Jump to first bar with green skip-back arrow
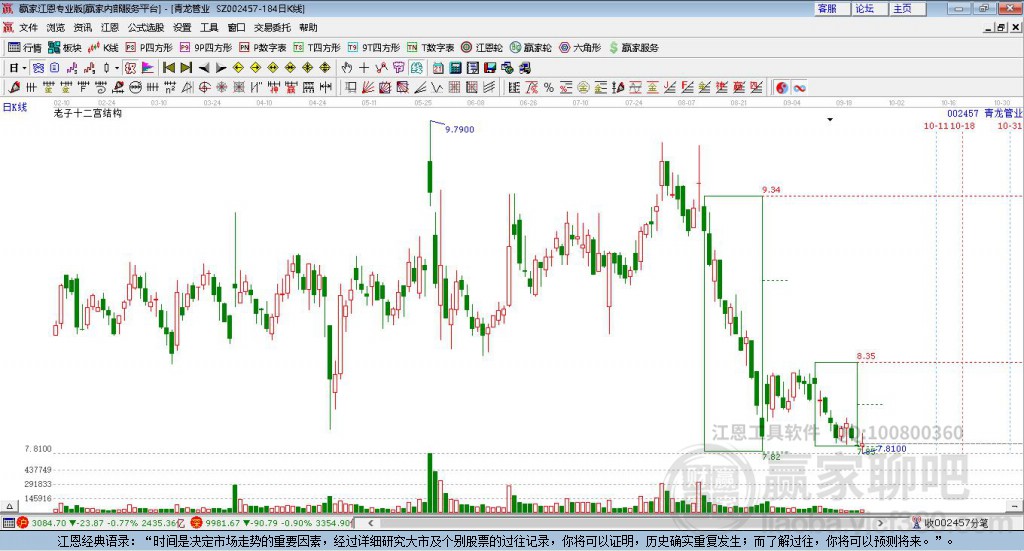1024x551 pixels. point(169,68)
